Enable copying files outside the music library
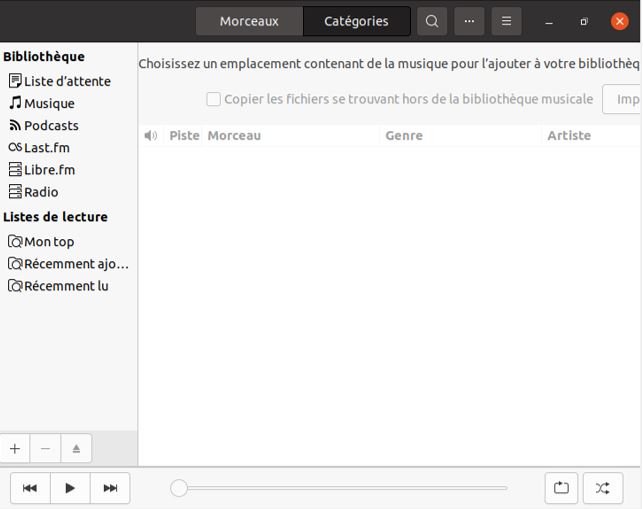 pos(213,99)
